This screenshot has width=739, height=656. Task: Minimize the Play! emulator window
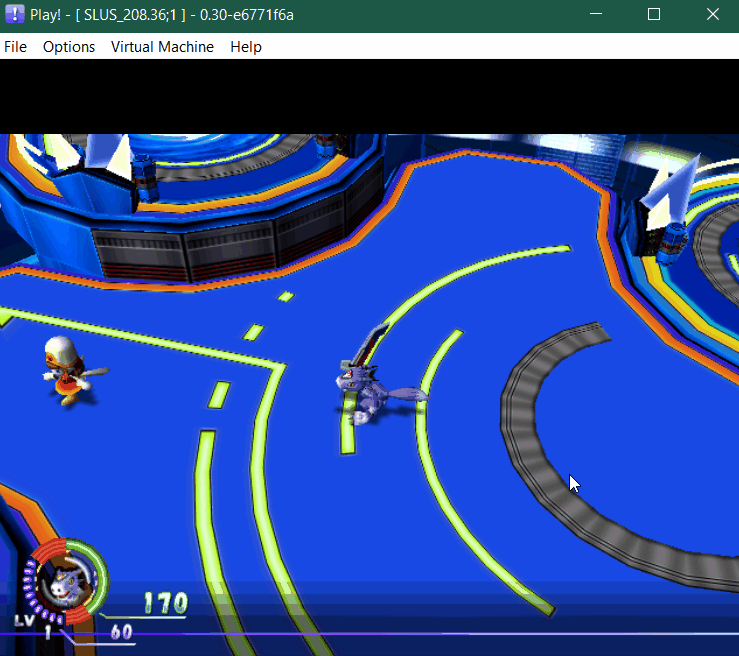[596, 14]
